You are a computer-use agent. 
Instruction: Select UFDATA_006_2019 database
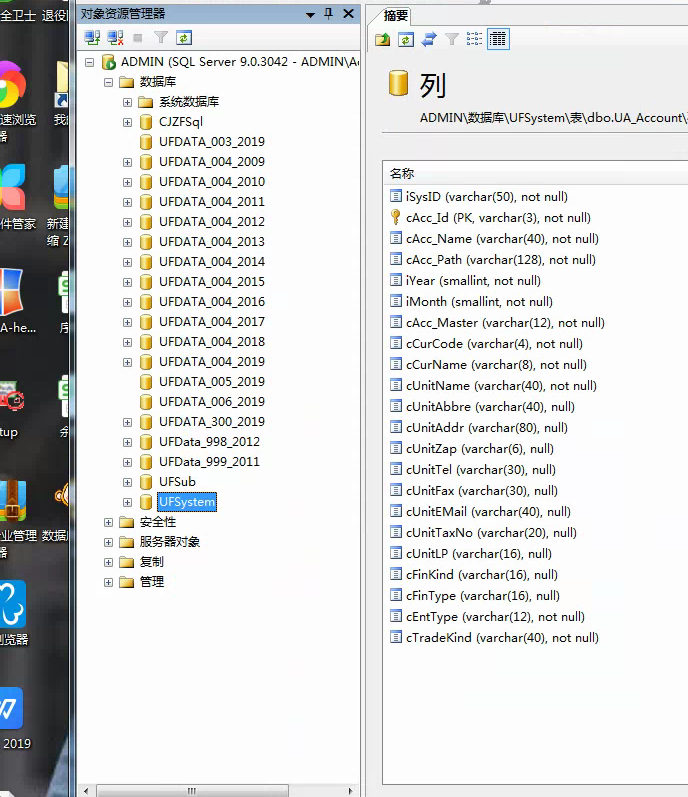(212, 402)
